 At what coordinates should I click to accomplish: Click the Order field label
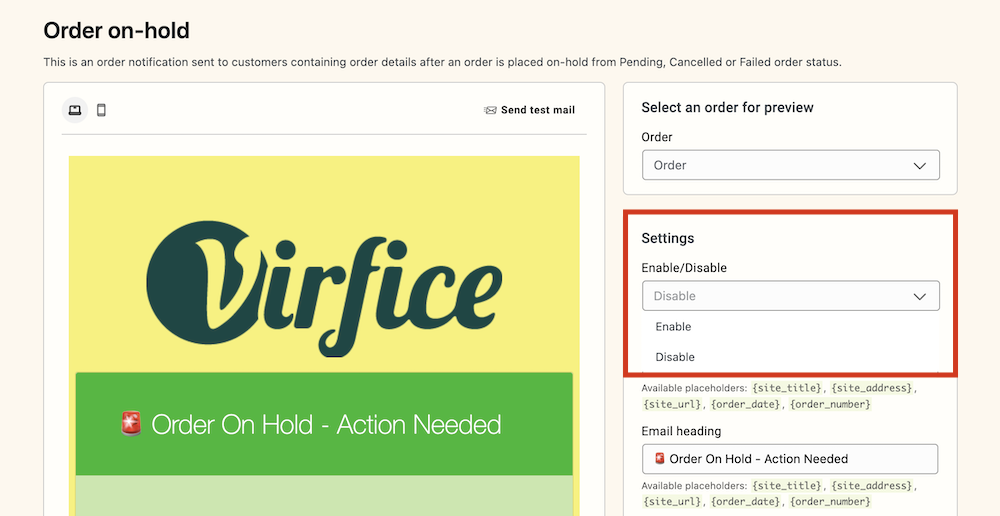click(x=657, y=137)
